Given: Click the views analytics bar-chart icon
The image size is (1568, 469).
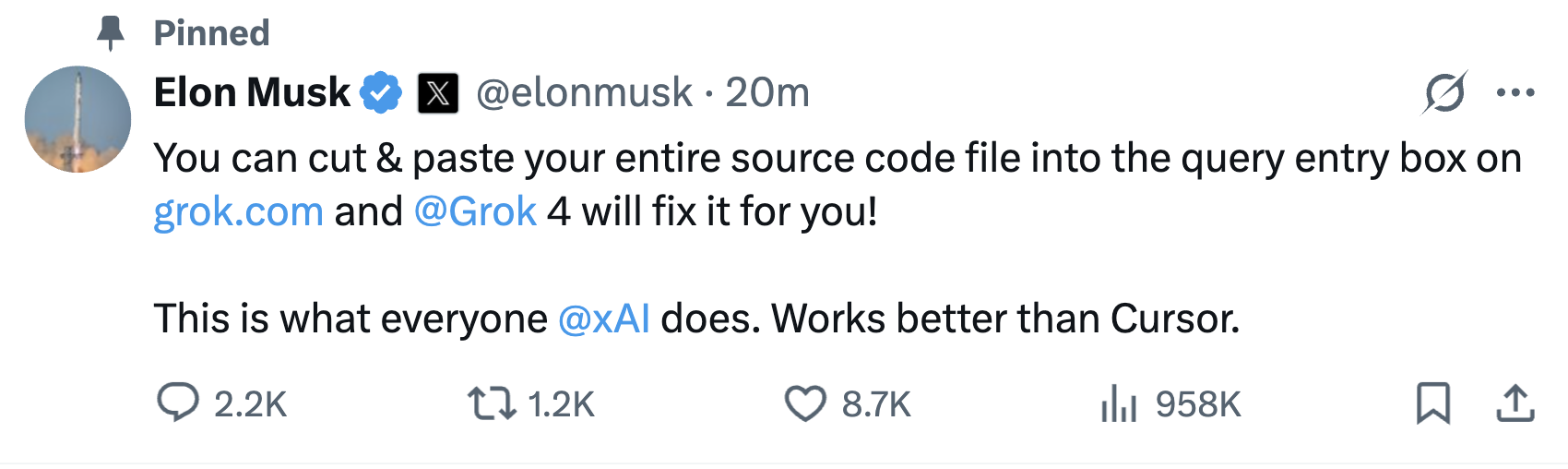Looking at the screenshot, I should pos(1119,403).
